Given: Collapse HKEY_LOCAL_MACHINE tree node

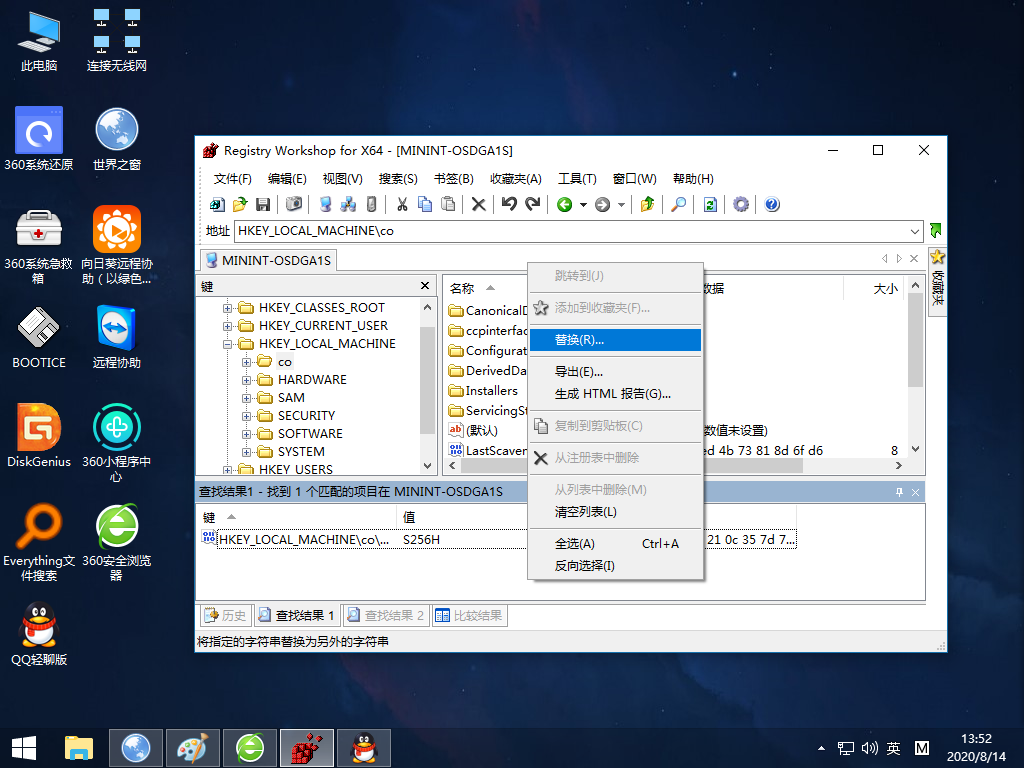Looking at the screenshot, I should [227, 344].
